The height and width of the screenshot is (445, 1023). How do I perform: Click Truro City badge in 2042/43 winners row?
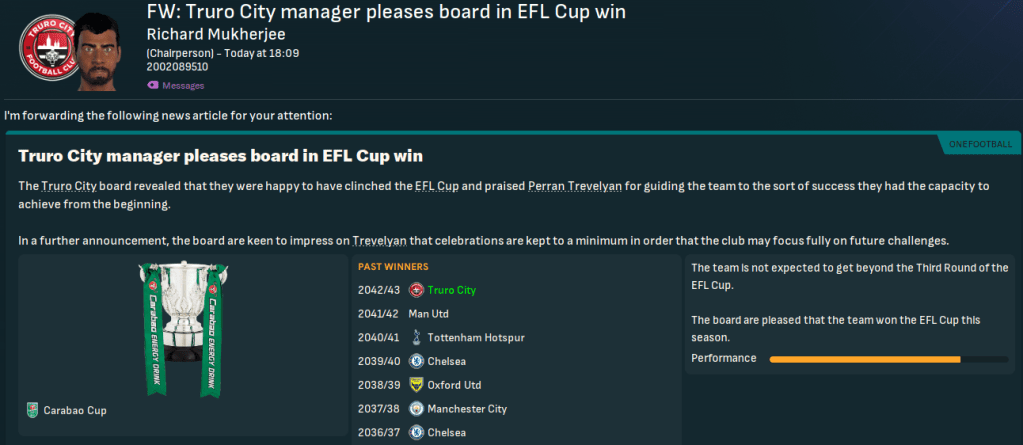pos(416,291)
